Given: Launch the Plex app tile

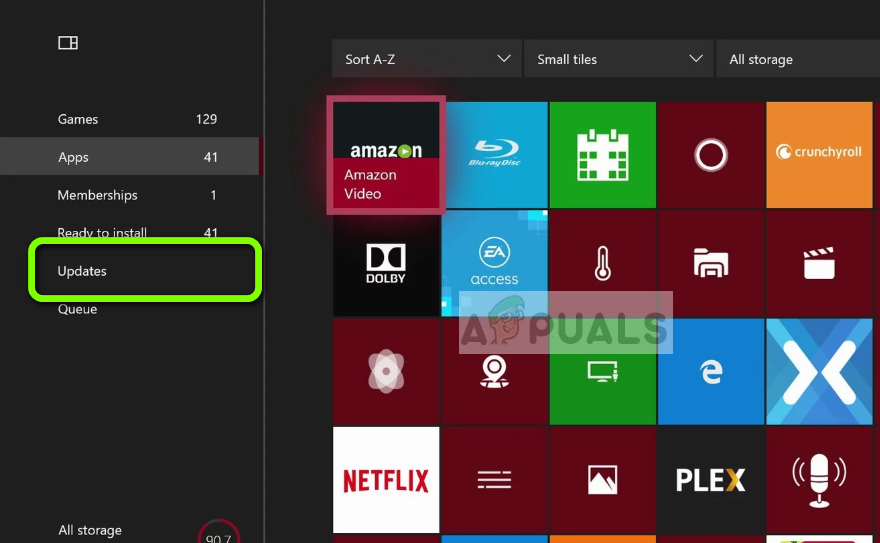Looking at the screenshot, I should [x=711, y=480].
